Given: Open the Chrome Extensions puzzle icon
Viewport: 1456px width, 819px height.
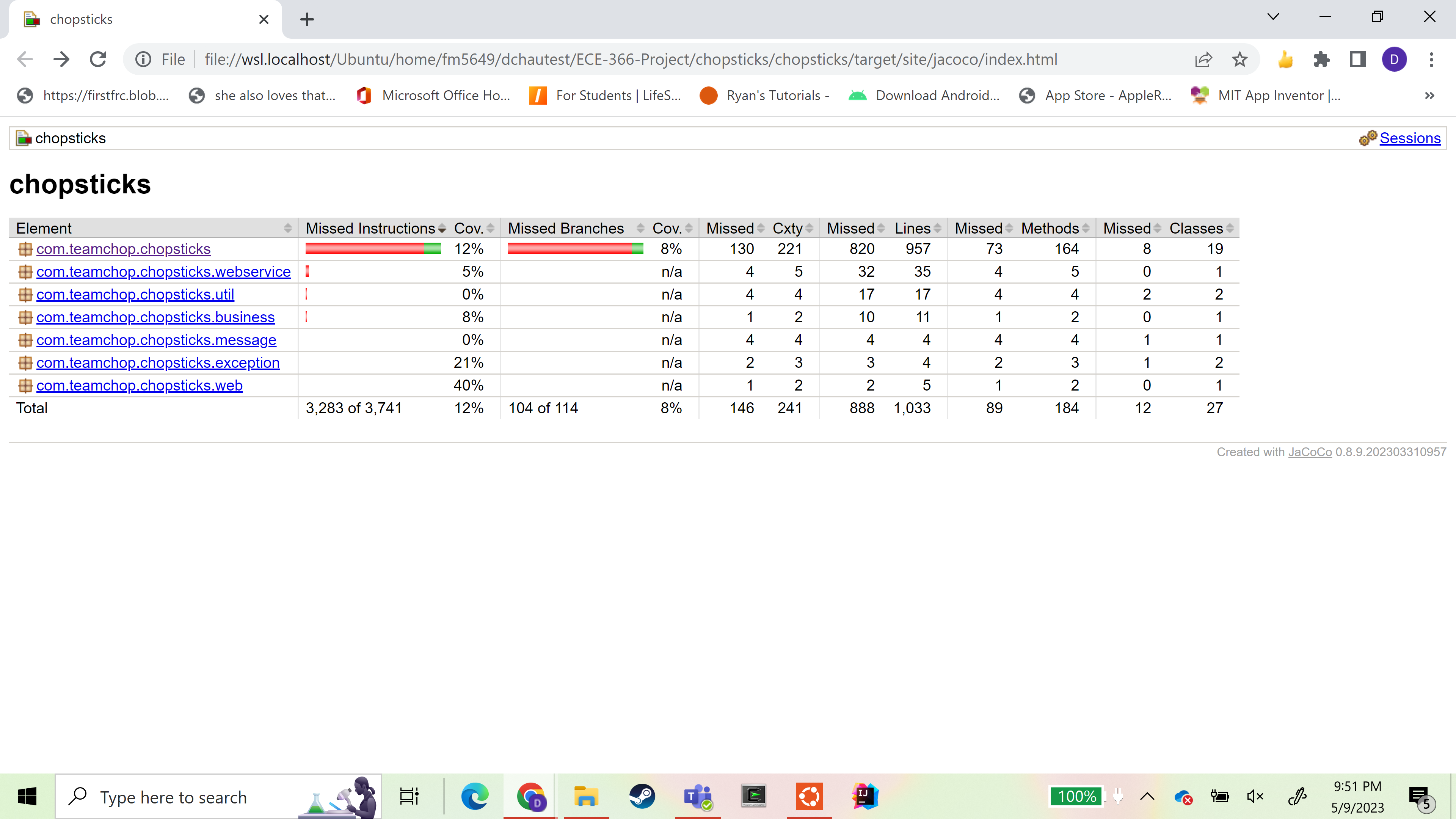Looking at the screenshot, I should point(1321,60).
